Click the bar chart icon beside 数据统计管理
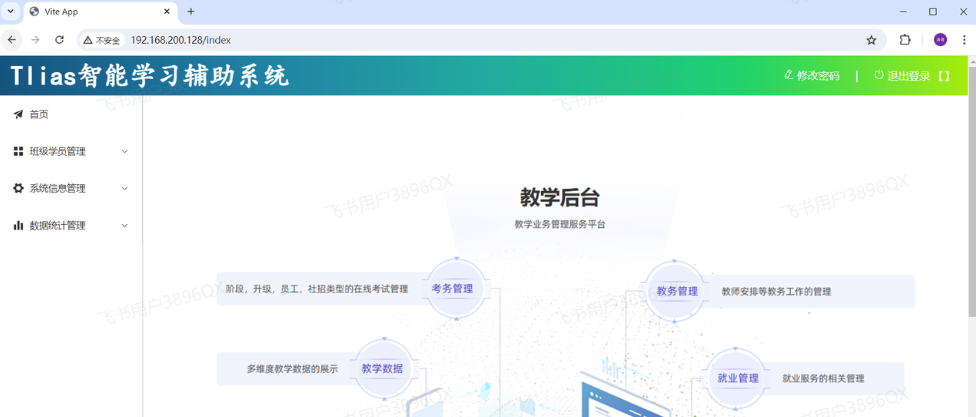976x417 pixels. 18,225
